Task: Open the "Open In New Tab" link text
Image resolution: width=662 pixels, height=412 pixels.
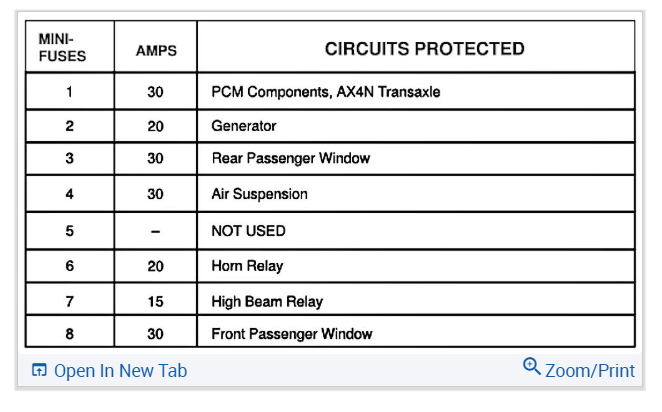Action: coord(120,371)
